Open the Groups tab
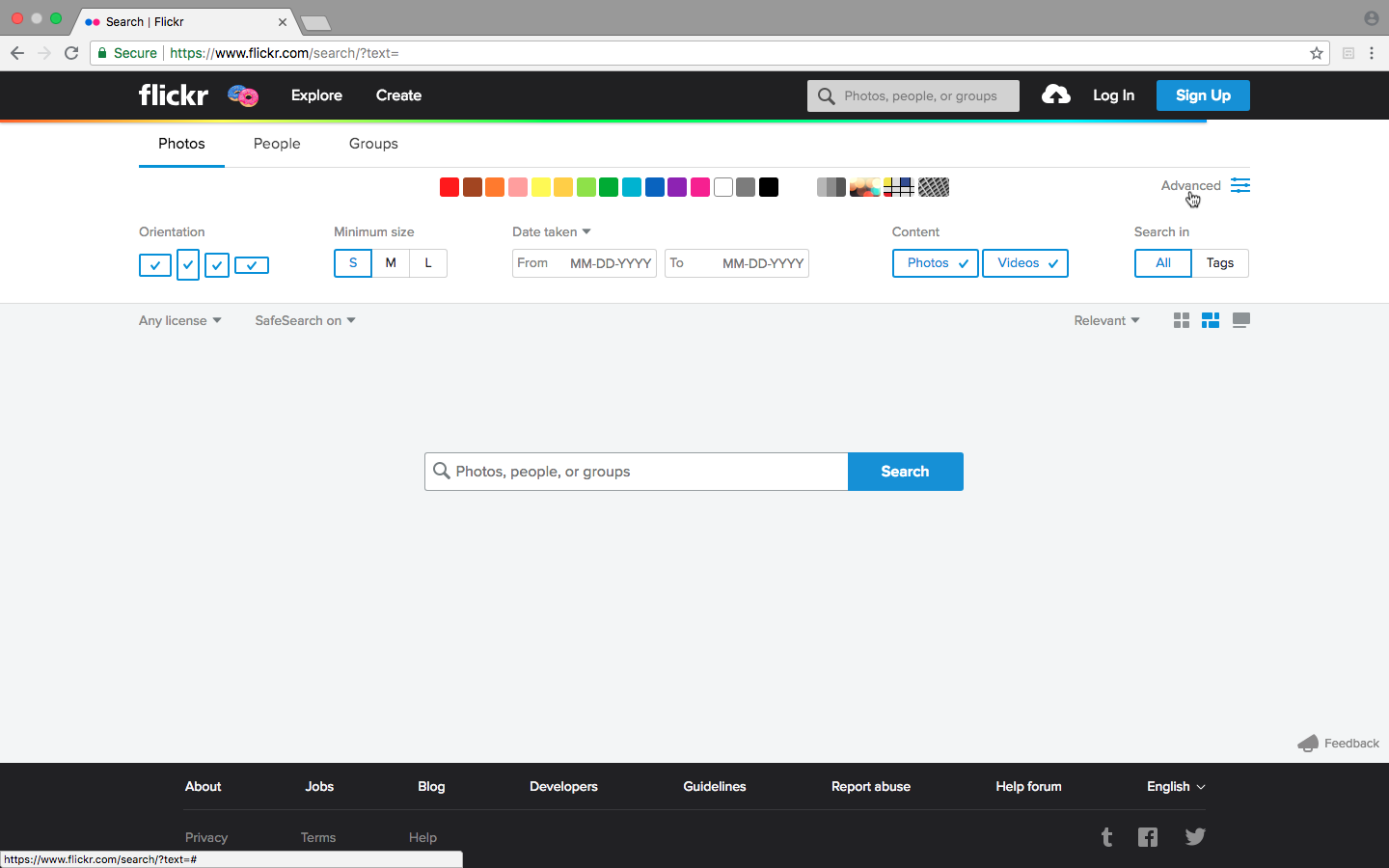The height and width of the screenshot is (868, 1389). 373,144
